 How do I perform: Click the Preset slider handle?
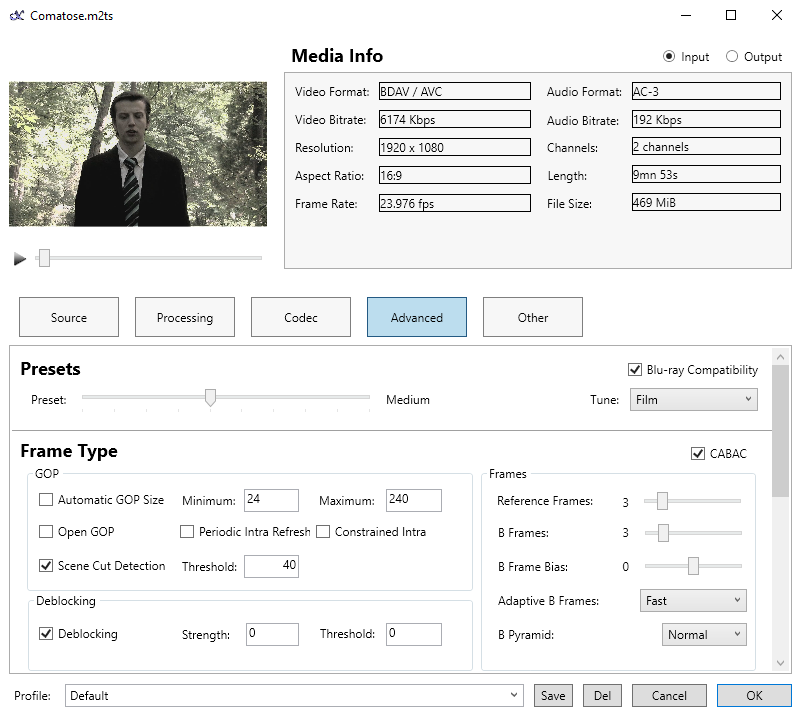[210, 398]
